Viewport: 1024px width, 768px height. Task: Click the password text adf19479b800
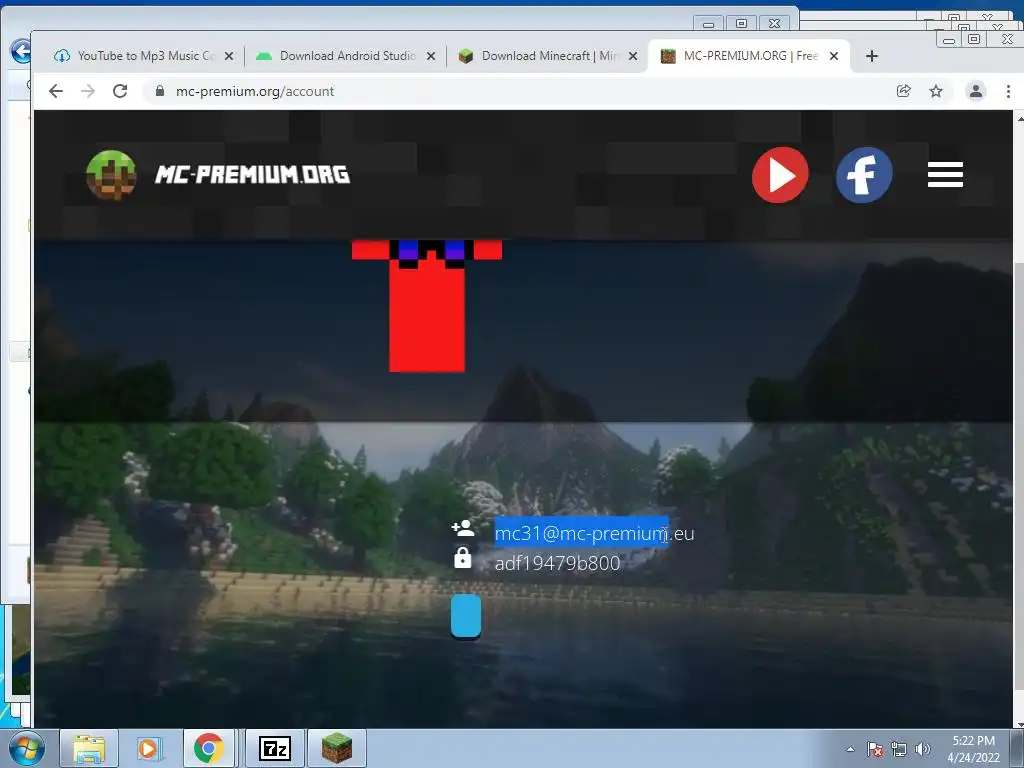tap(557, 564)
